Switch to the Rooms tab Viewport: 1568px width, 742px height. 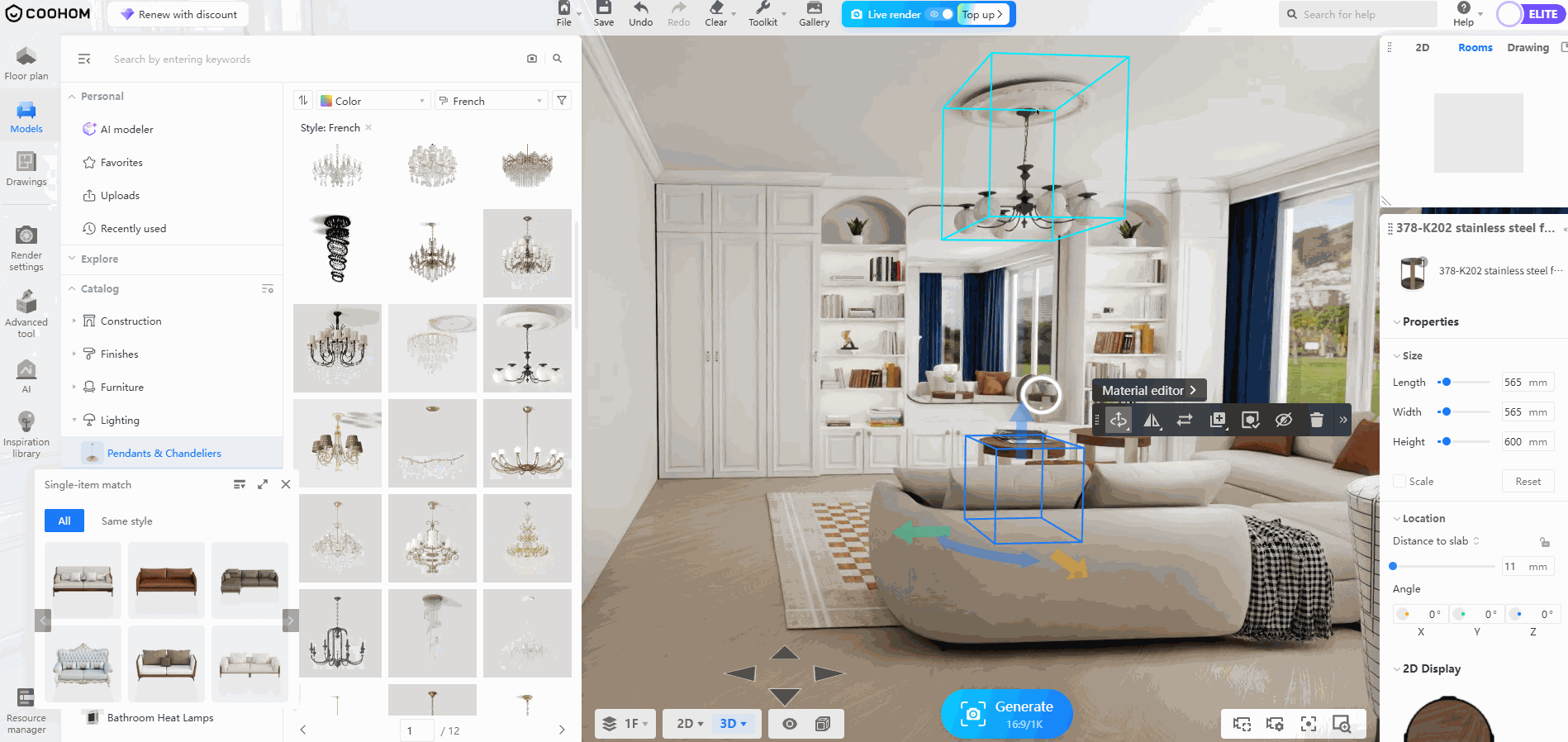1475,47
